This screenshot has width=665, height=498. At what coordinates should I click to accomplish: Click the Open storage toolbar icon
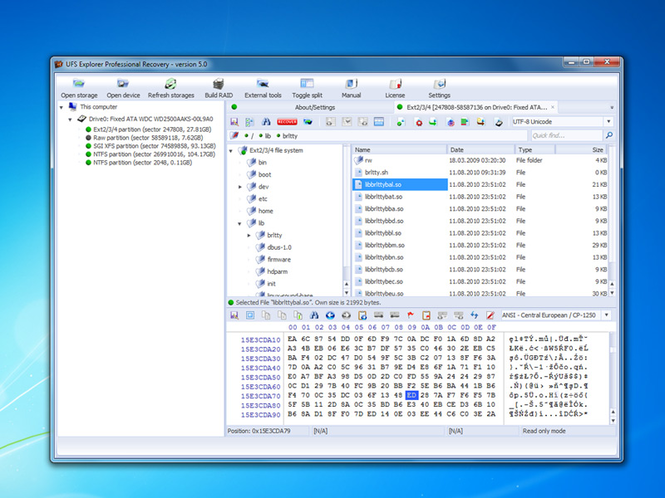tap(79, 84)
